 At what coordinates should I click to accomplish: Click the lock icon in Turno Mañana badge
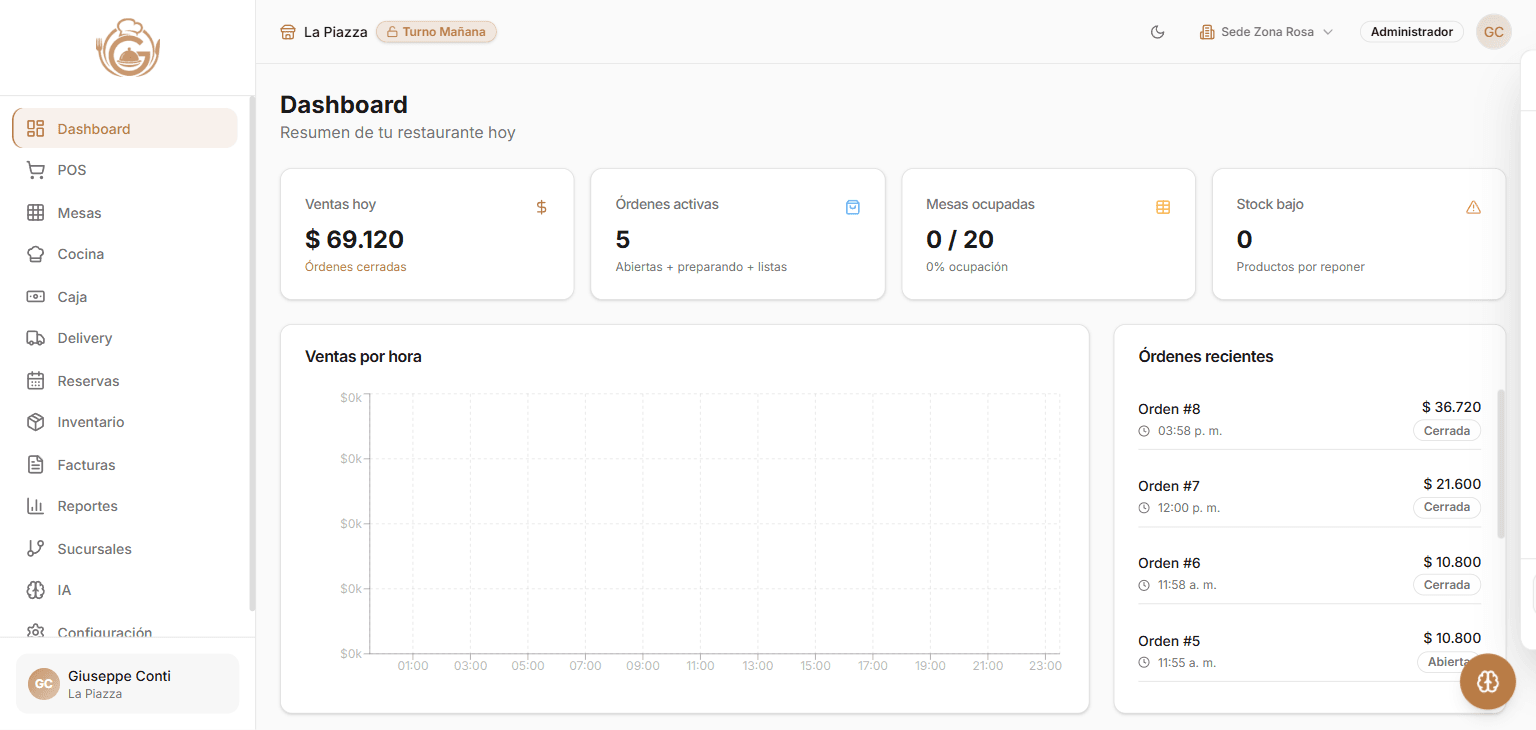coord(392,32)
